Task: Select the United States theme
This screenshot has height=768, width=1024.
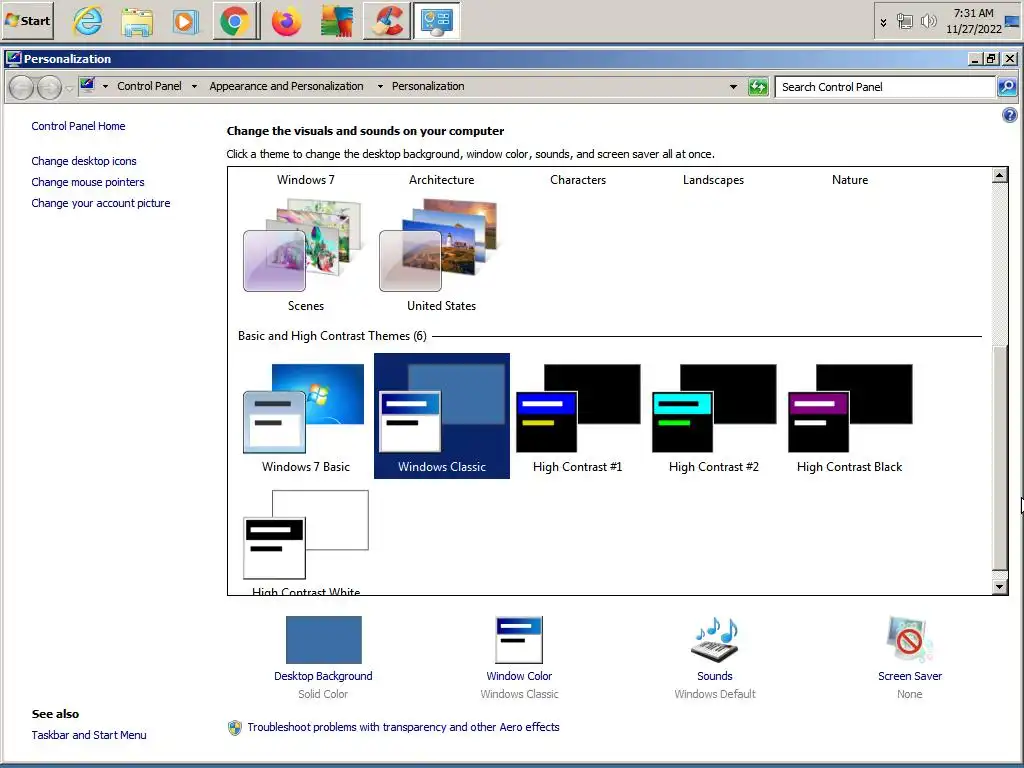Action: [x=441, y=256]
